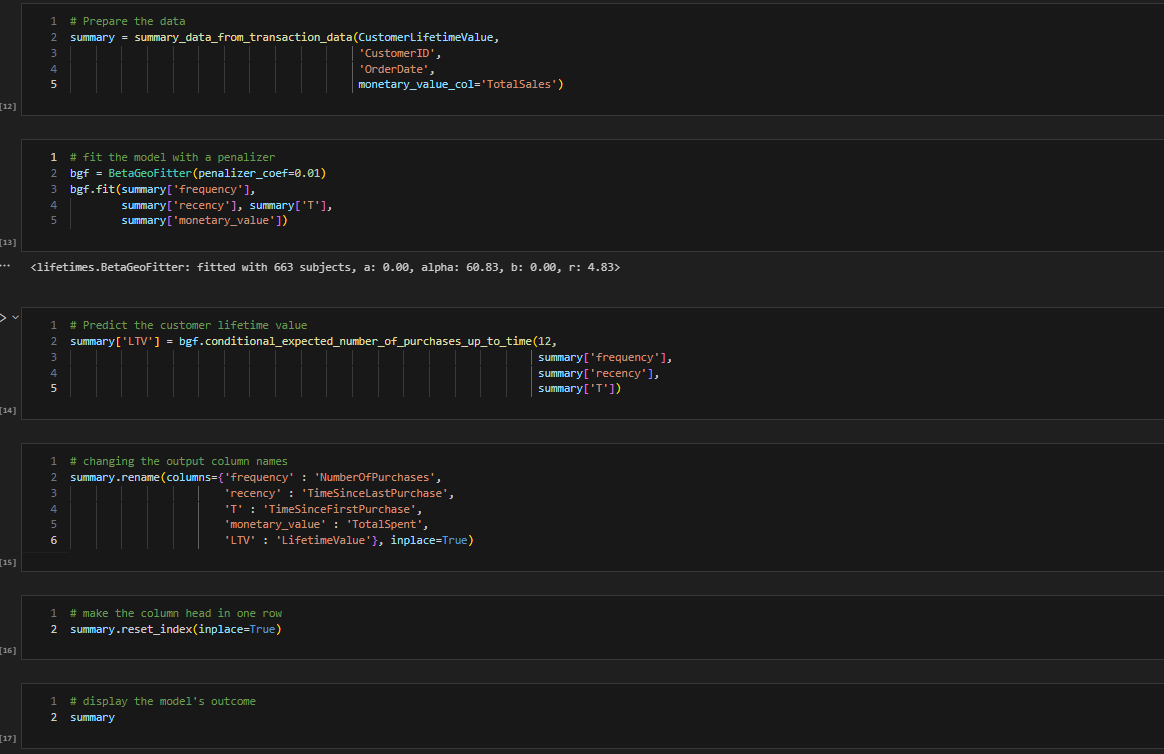Run the Predict customer lifetime value cell
This screenshot has height=754, width=1164.
3,318
